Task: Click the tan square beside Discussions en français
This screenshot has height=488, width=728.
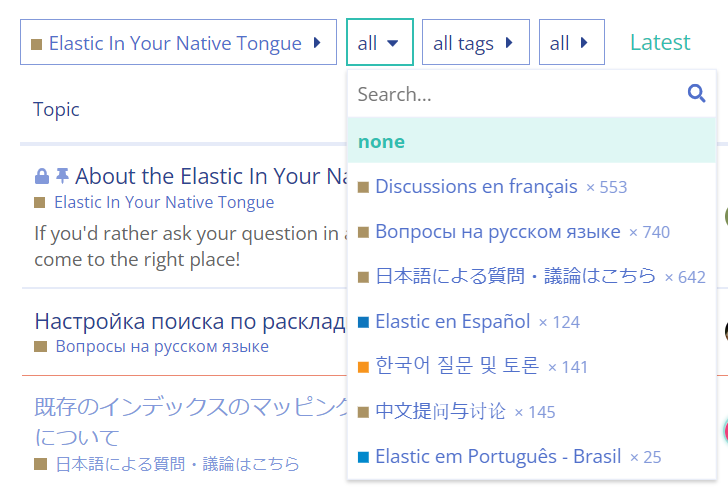Action: tap(363, 187)
